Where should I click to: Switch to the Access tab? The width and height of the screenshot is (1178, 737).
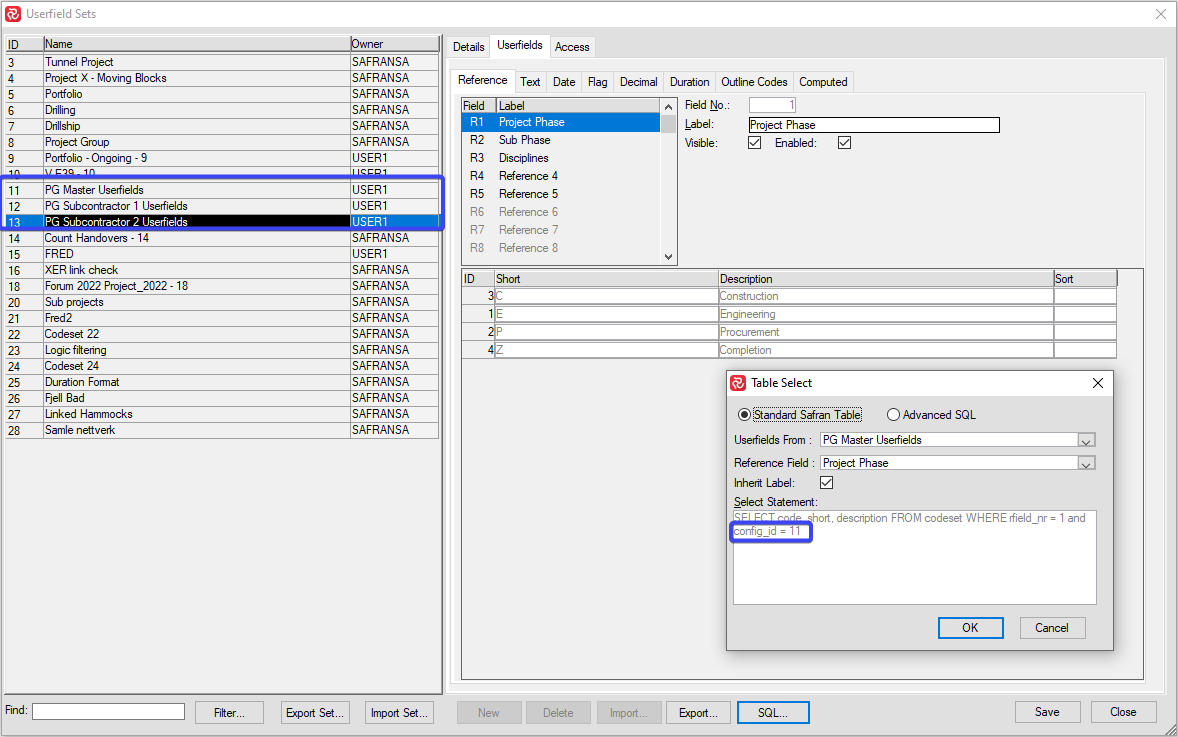pos(572,47)
